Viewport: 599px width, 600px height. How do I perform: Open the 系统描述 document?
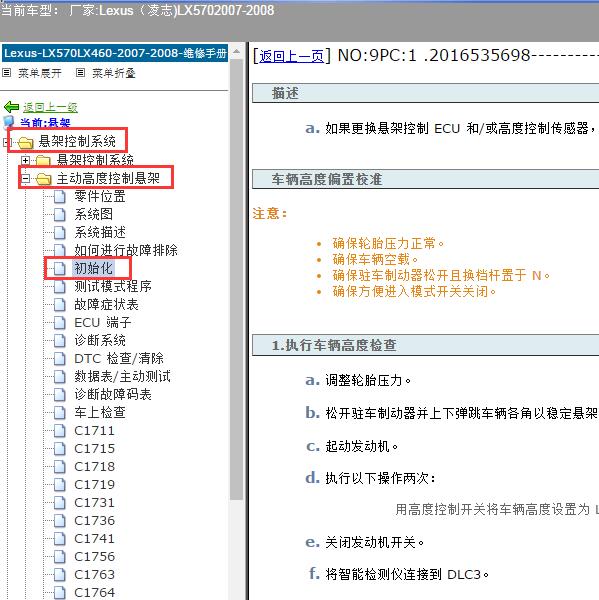[100, 232]
